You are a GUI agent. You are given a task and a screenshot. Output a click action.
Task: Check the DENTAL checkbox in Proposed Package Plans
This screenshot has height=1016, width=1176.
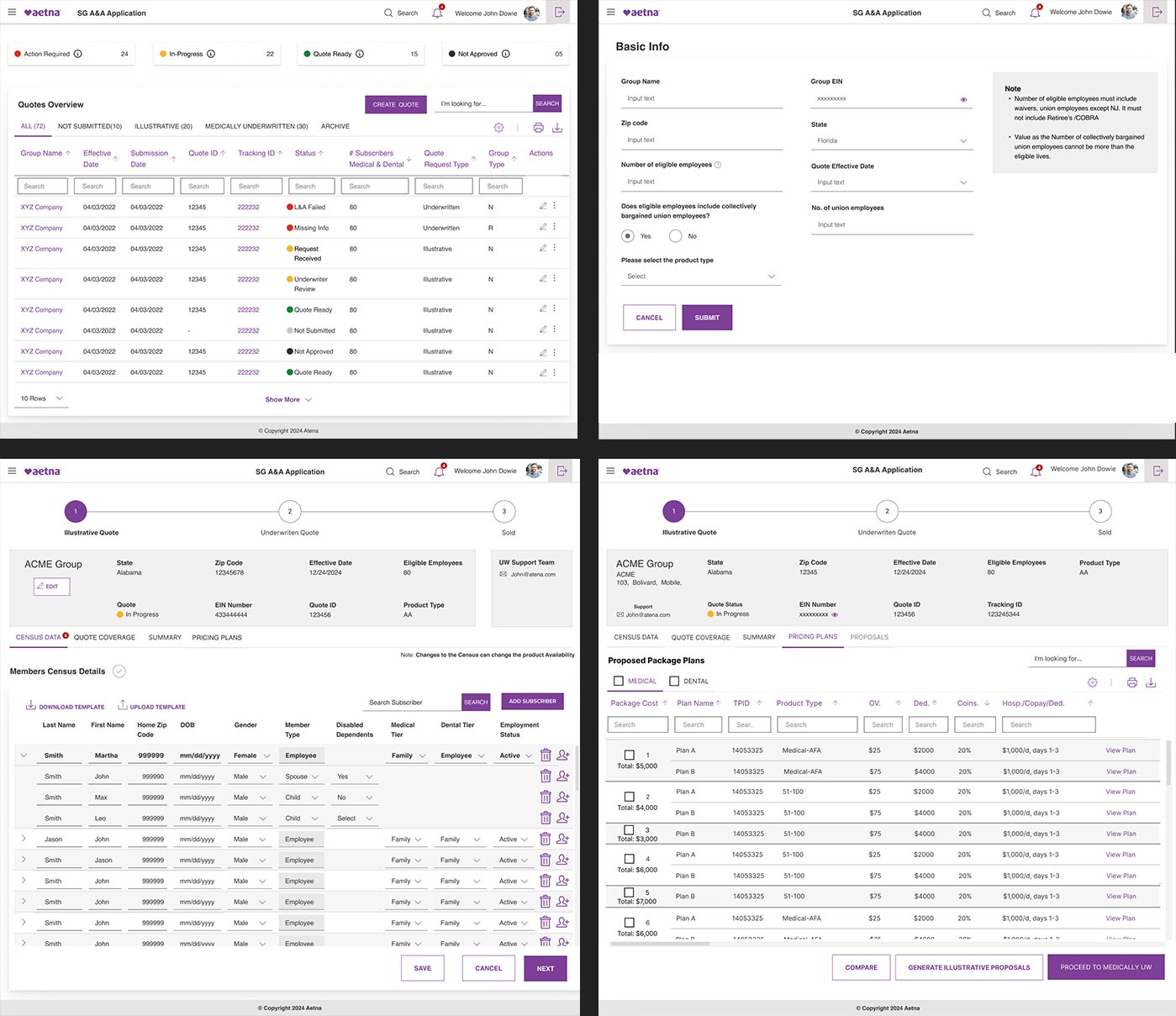[x=674, y=682]
